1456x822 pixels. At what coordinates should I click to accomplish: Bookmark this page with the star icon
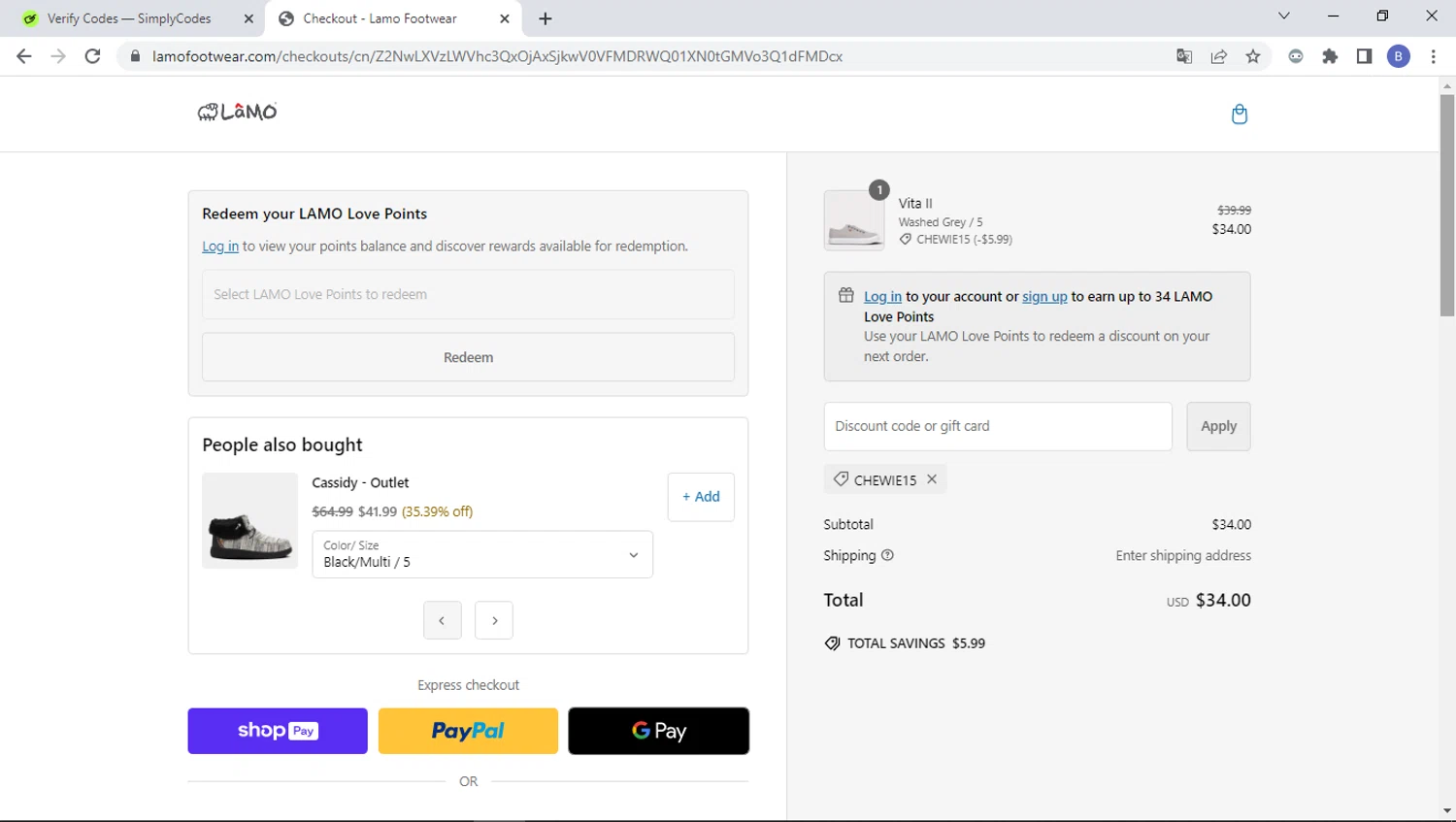pyautogui.click(x=1253, y=56)
